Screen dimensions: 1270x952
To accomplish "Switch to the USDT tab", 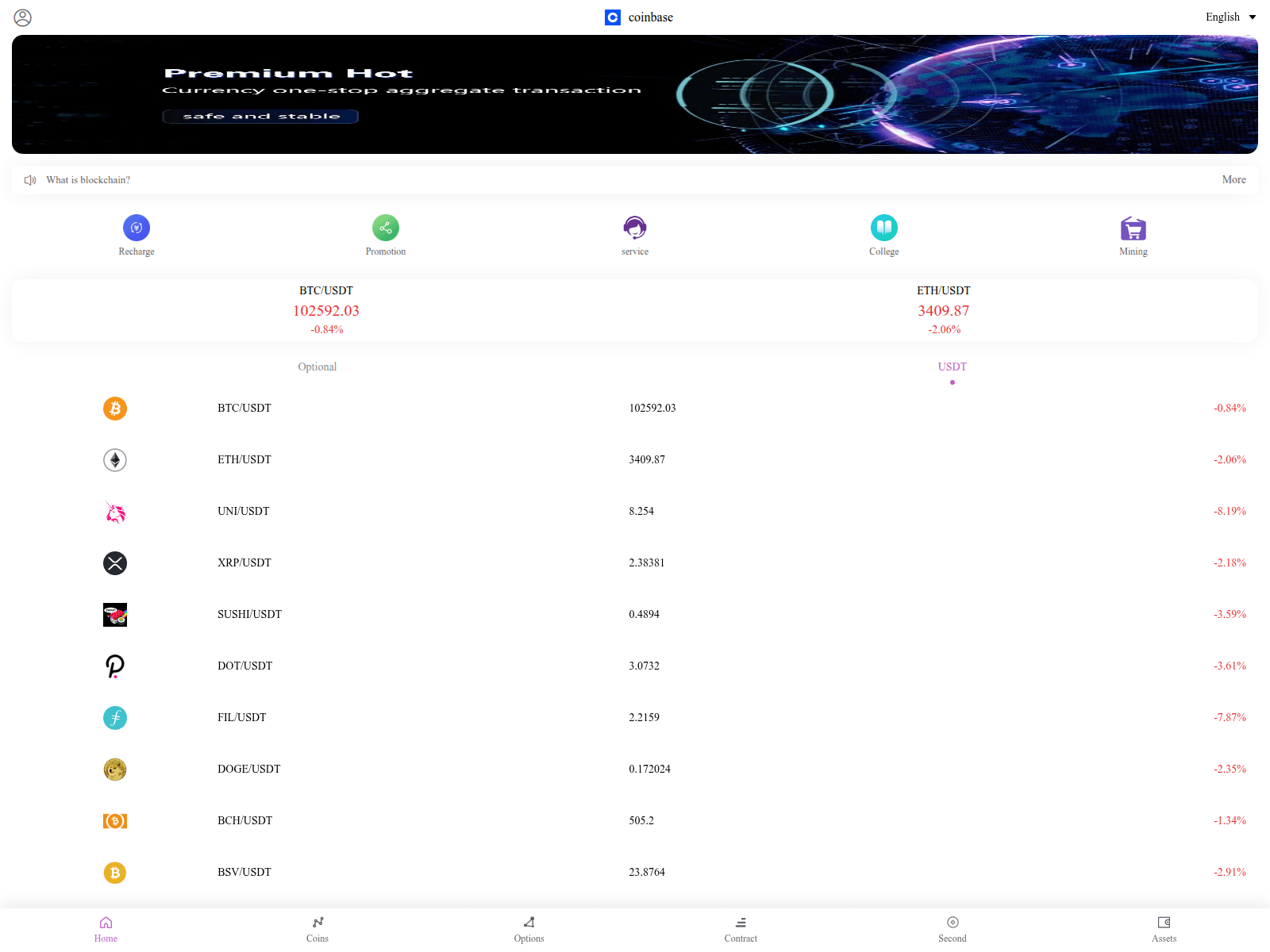I will [952, 367].
